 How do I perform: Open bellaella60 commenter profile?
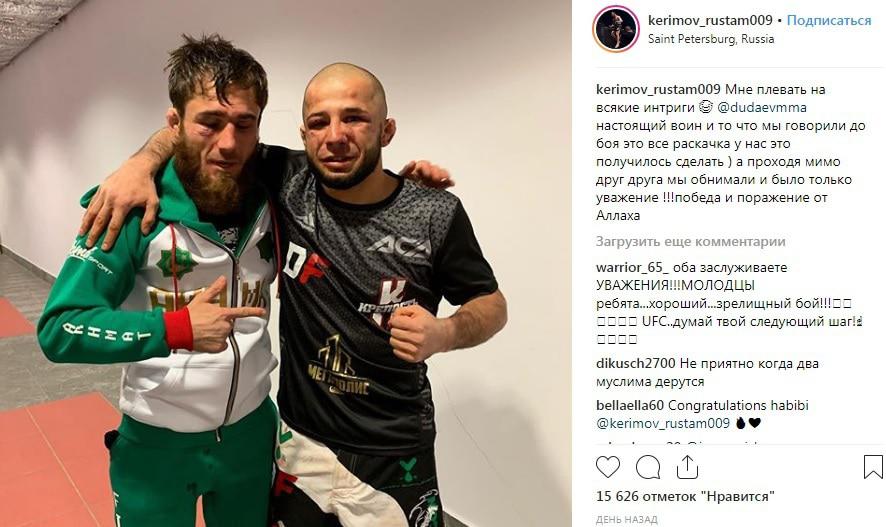tap(630, 405)
